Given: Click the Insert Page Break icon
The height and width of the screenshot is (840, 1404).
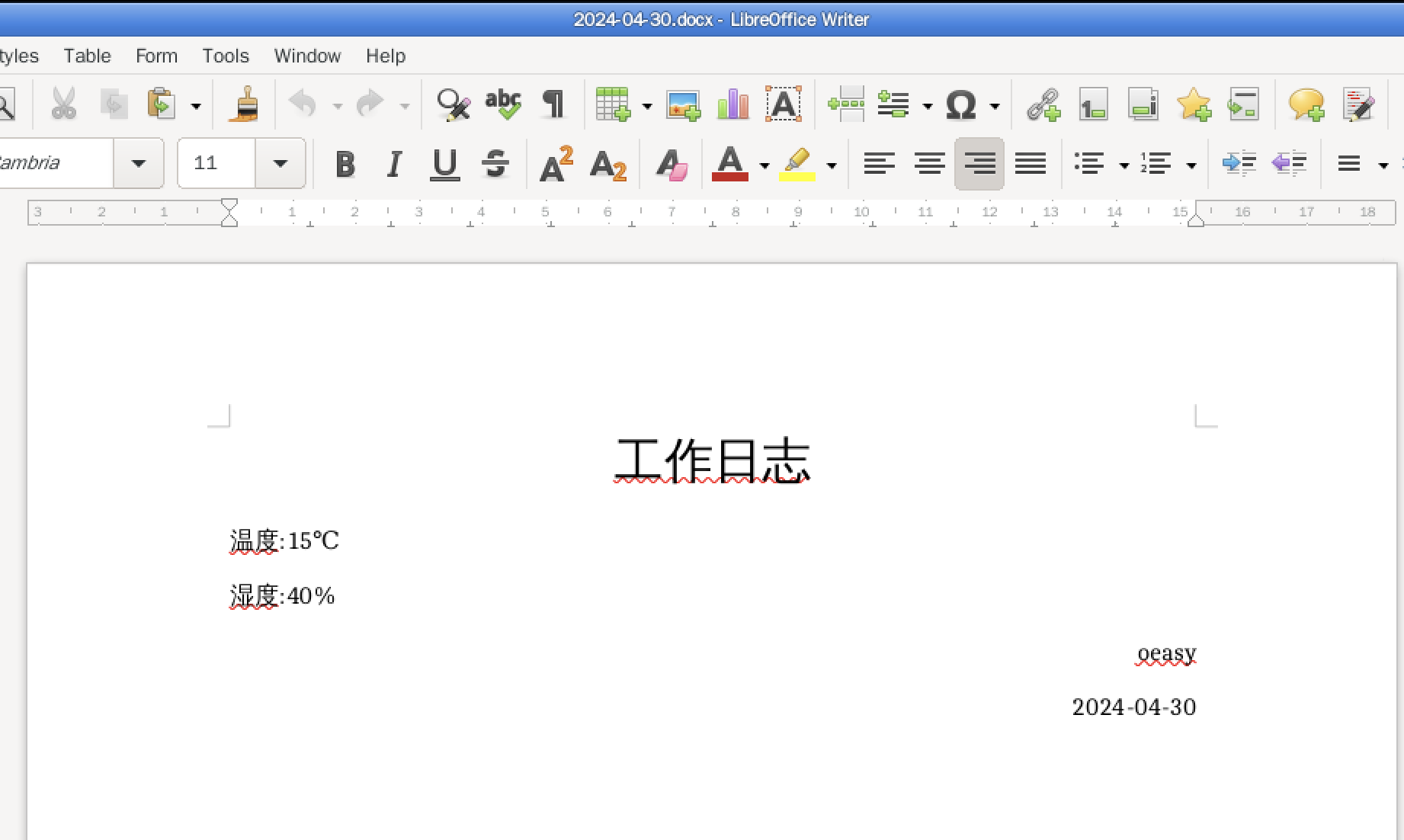Looking at the screenshot, I should click(x=846, y=104).
